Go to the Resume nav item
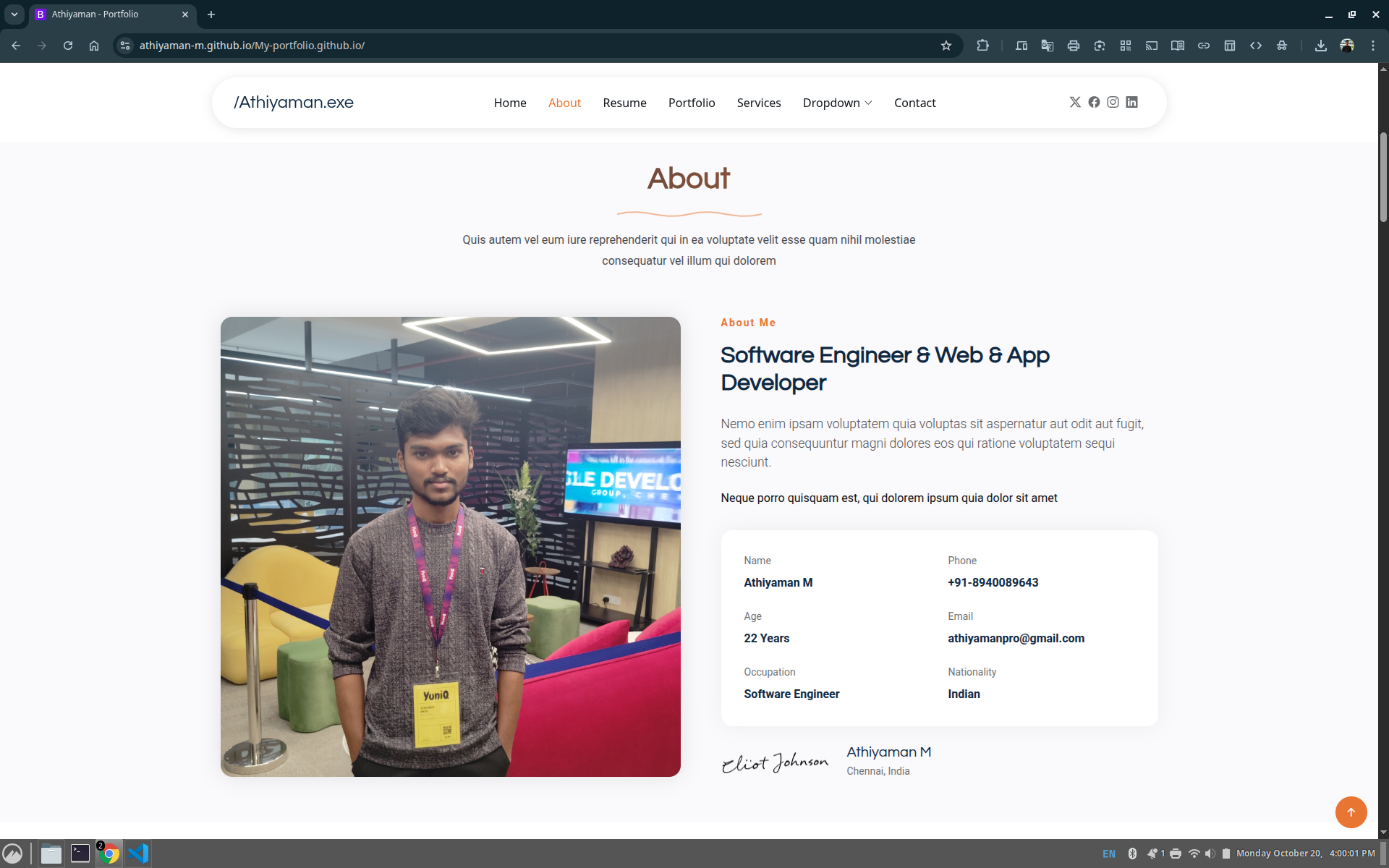Image resolution: width=1389 pixels, height=868 pixels. 624,103
